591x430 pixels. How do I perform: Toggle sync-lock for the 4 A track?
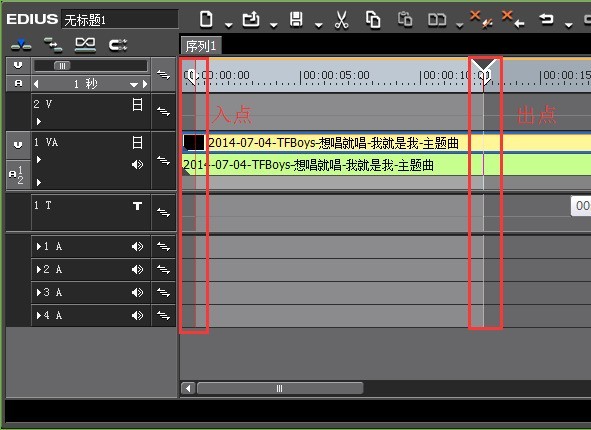[x=163, y=315]
